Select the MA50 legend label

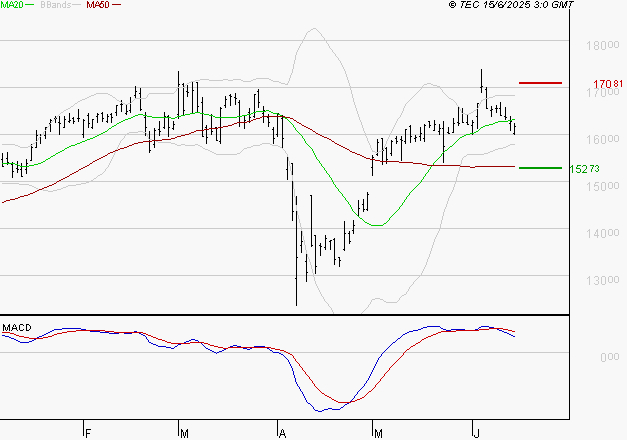(x=97, y=6)
